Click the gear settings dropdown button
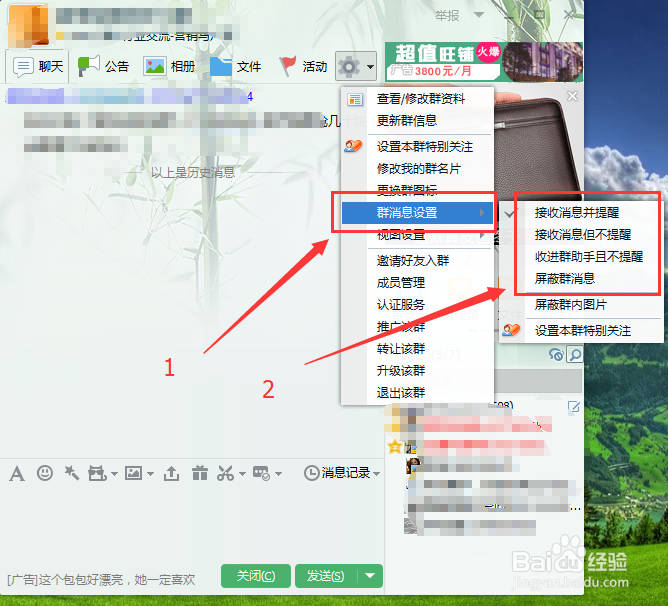 [356, 66]
